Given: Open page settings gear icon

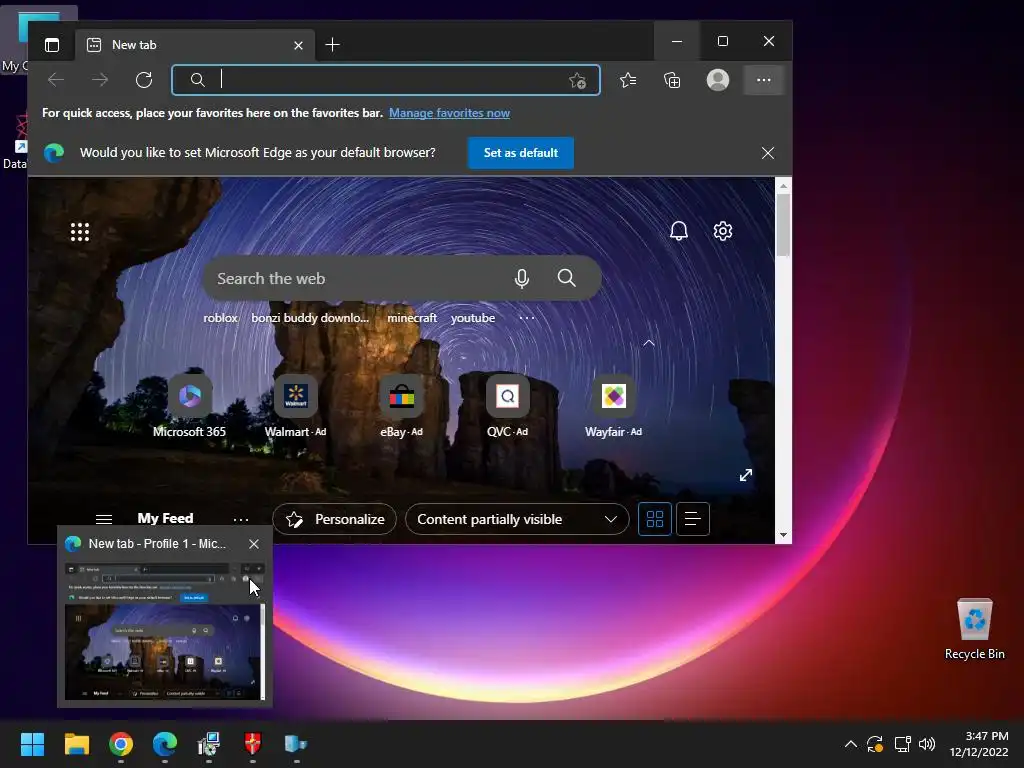Looking at the screenshot, I should (x=722, y=231).
